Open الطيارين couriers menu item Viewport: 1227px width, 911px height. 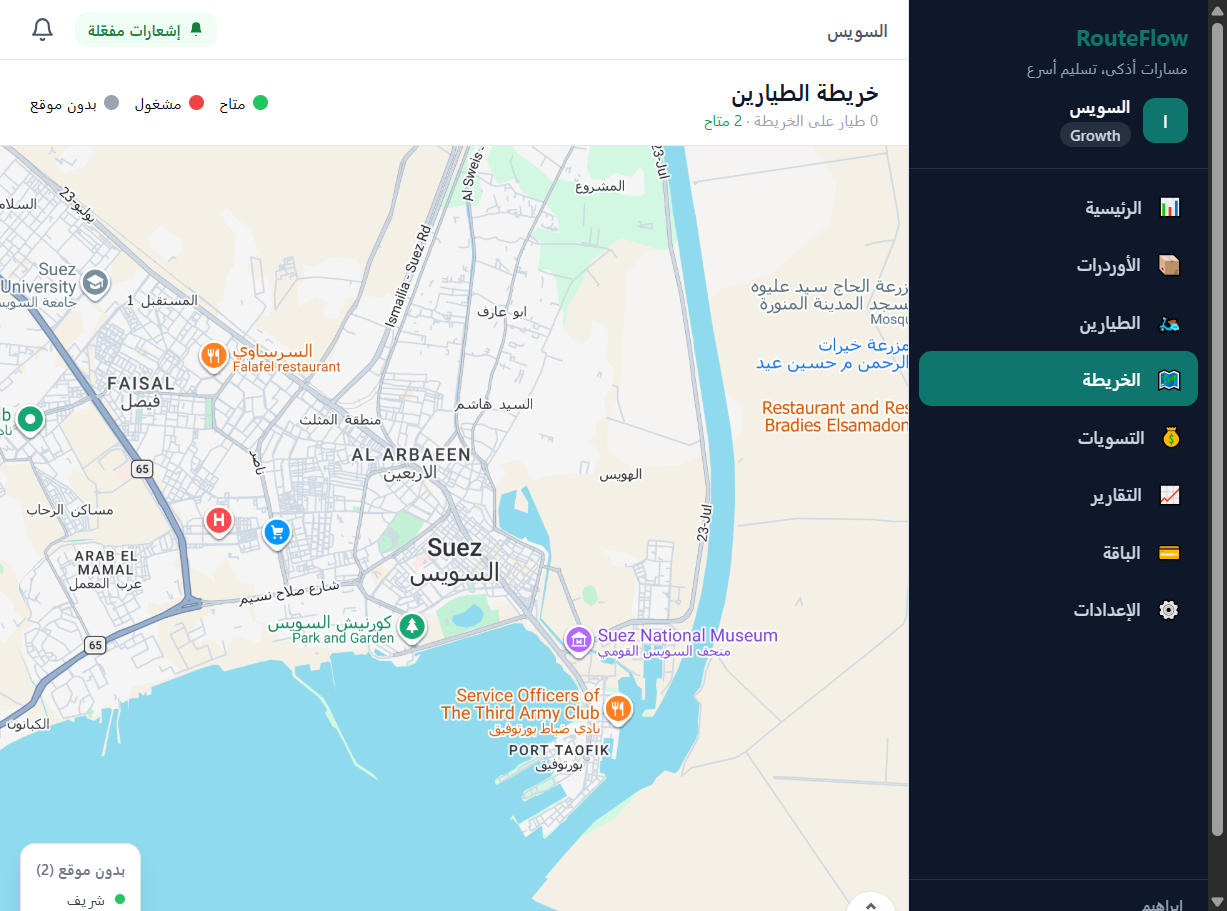[x=1058, y=323]
